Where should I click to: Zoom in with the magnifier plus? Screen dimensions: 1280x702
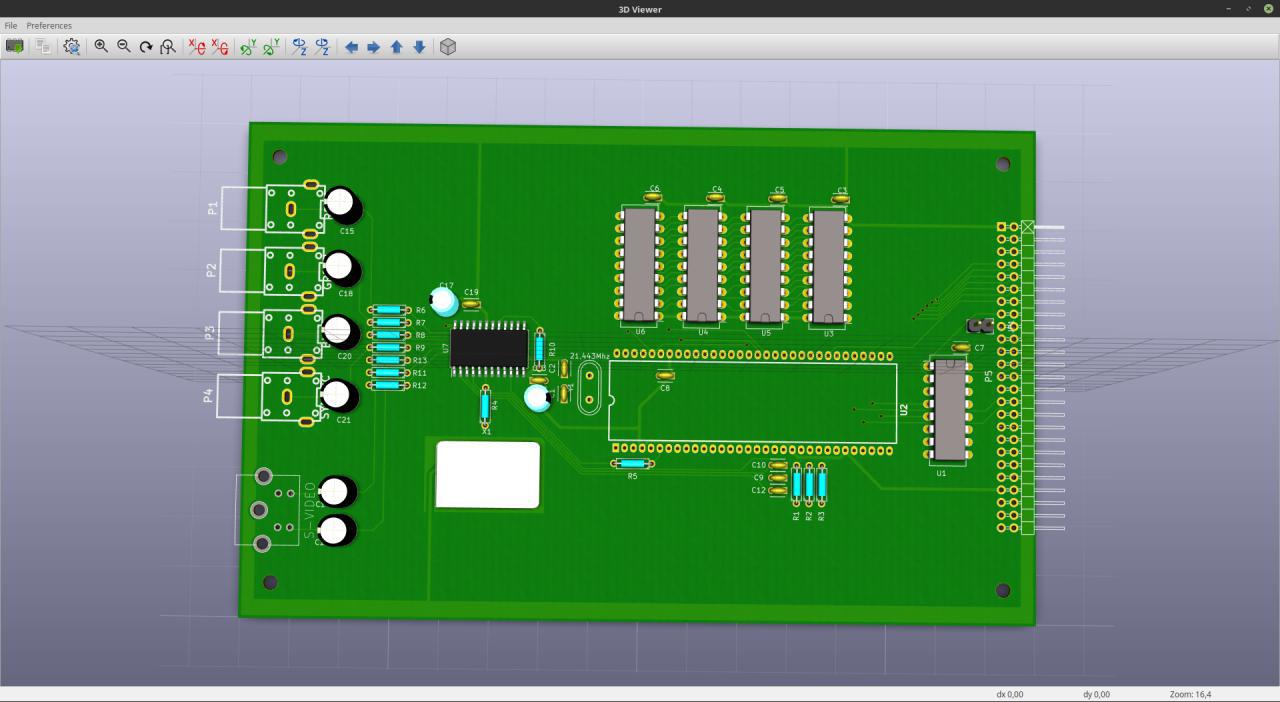coord(101,46)
